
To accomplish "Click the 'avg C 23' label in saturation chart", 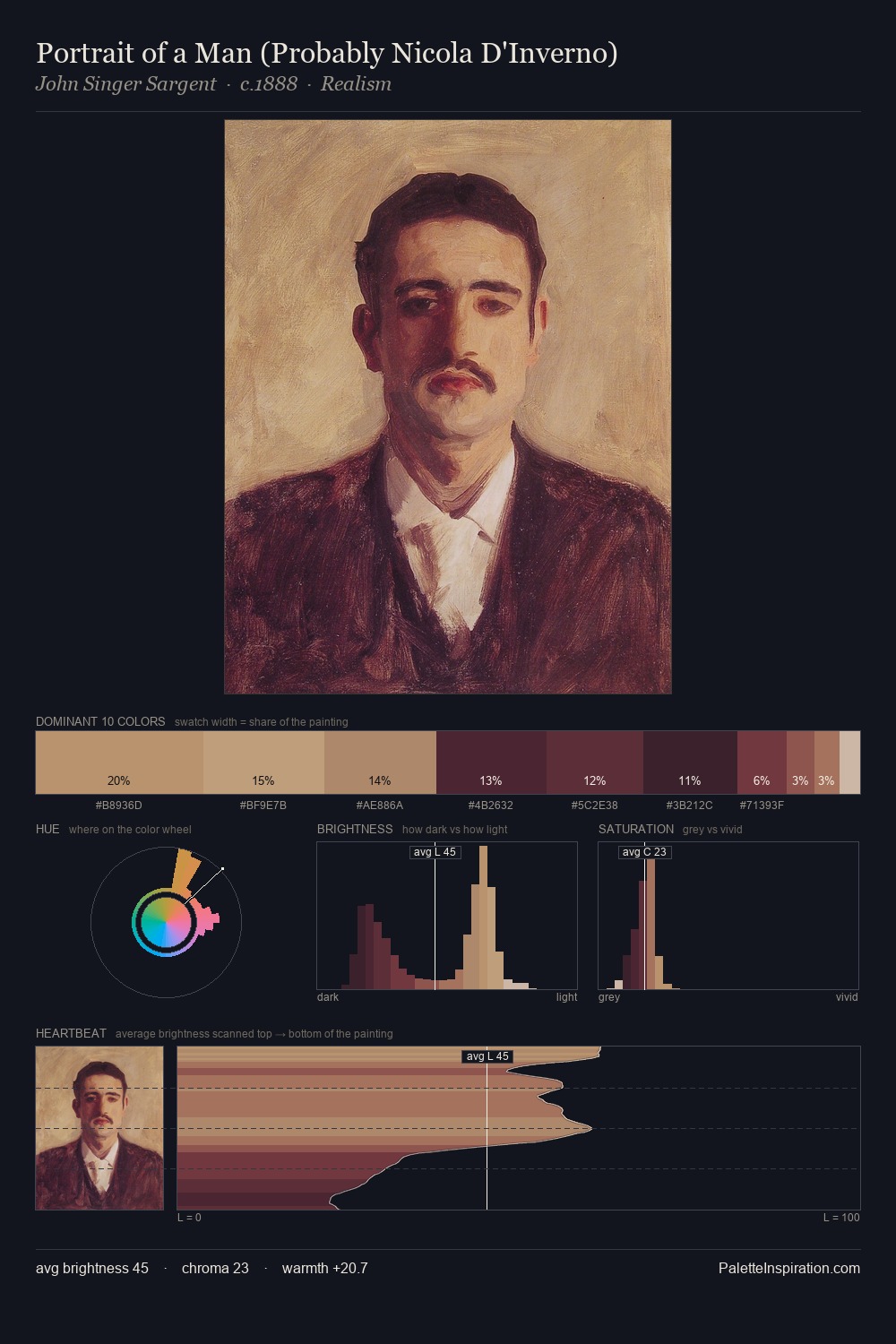I will click(x=644, y=852).
